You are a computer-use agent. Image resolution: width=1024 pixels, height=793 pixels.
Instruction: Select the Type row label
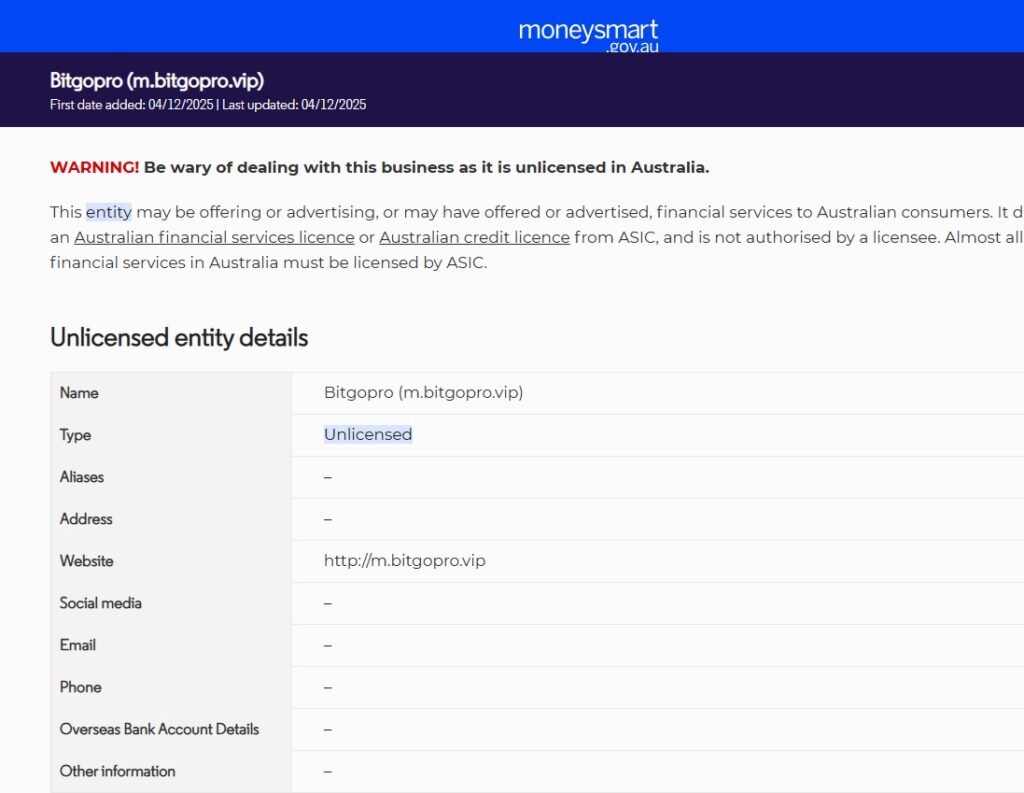[75, 435]
